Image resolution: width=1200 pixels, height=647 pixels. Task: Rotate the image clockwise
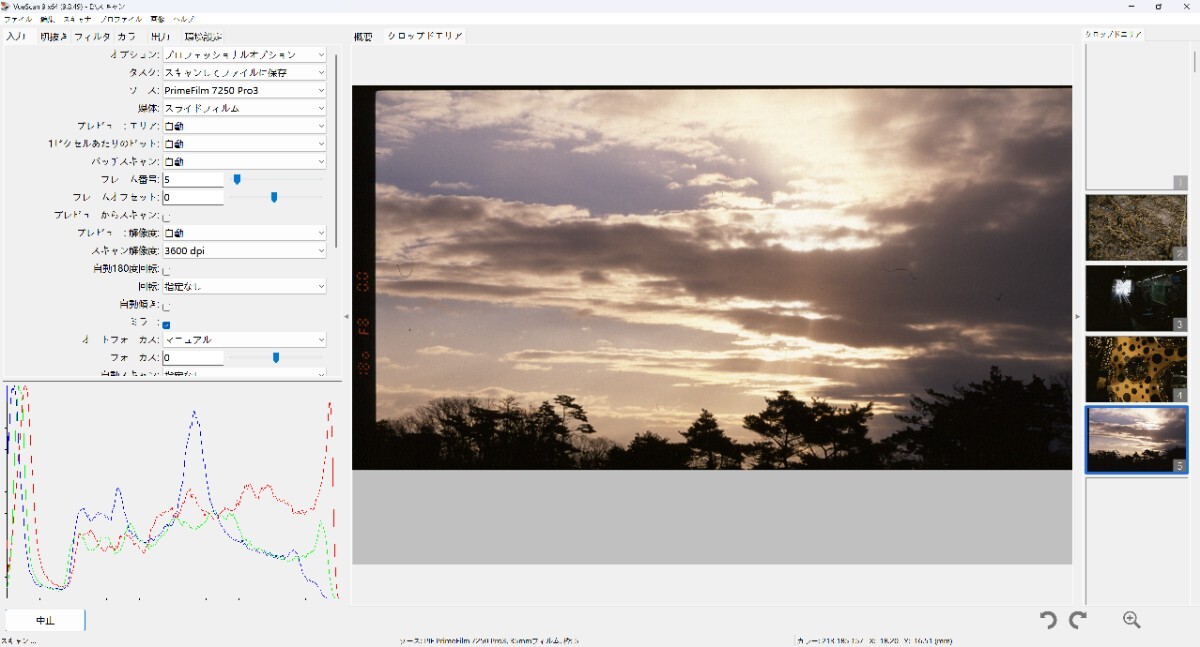[1078, 620]
